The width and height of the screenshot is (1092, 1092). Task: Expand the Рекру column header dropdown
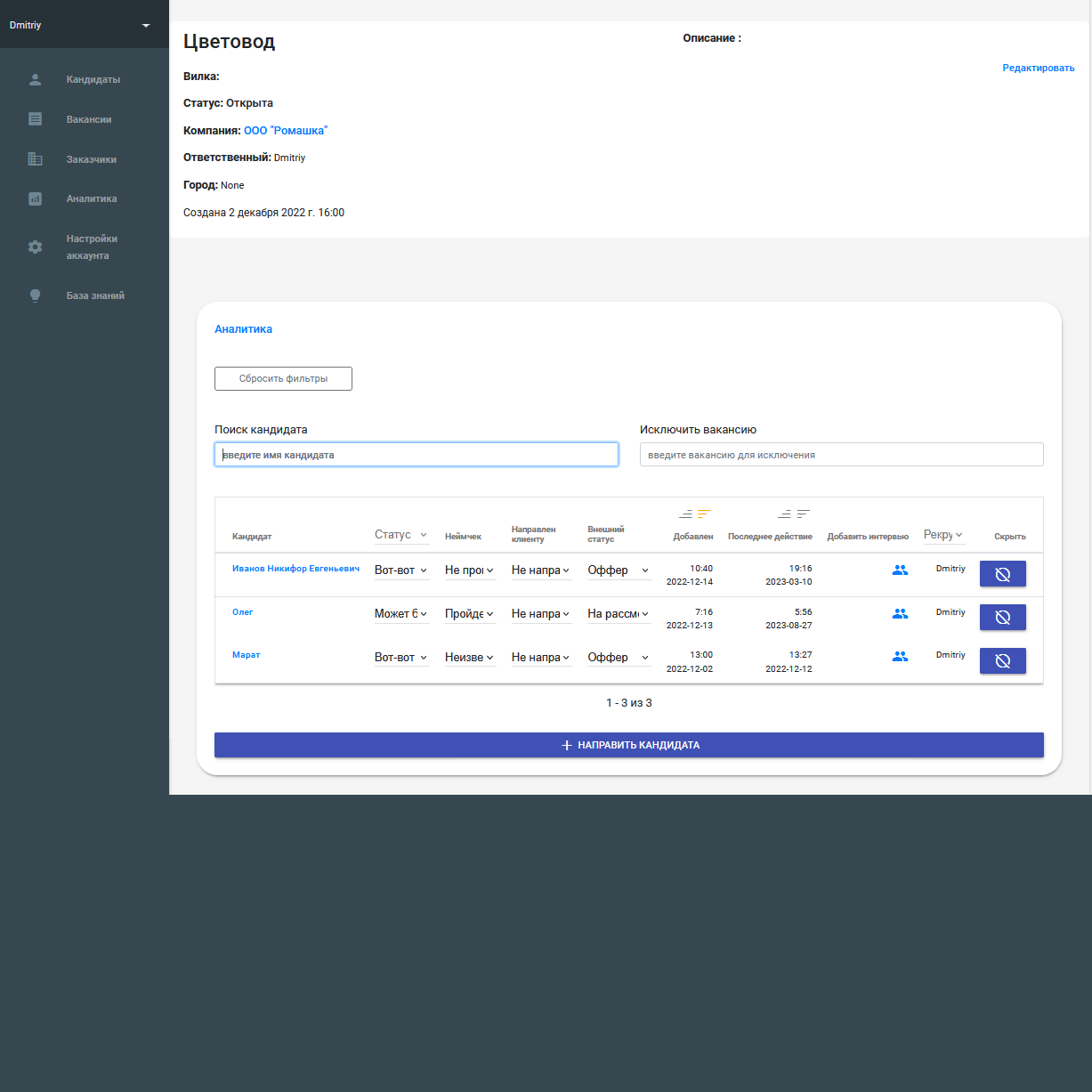point(942,534)
